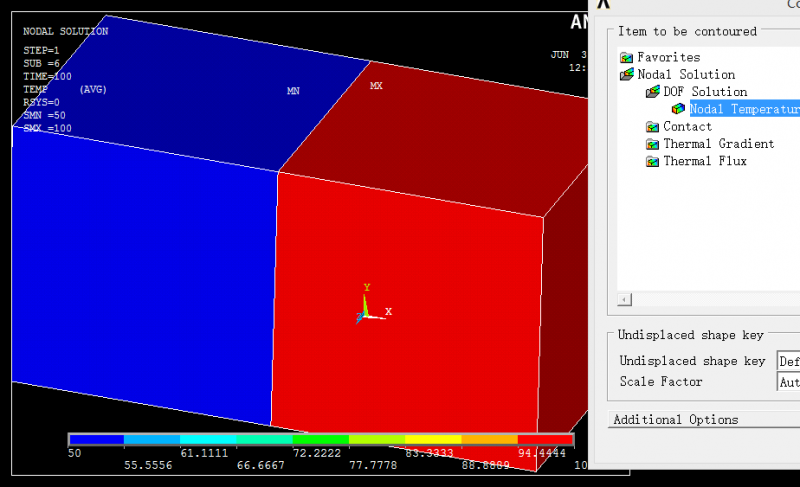Click the green segment of the contour legend
This screenshot has height=487, width=800.
pyautogui.click(x=320, y=439)
